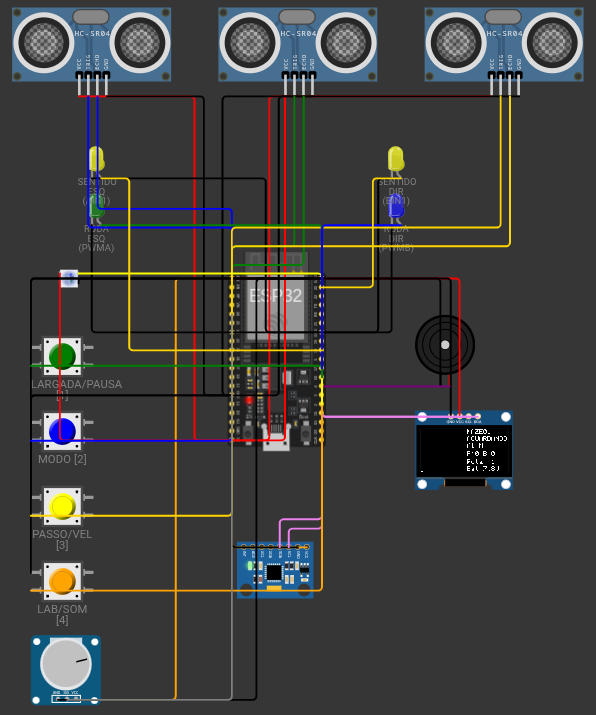Select the OLED display module
Screen dimensions: 596x715
(x=464, y=450)
